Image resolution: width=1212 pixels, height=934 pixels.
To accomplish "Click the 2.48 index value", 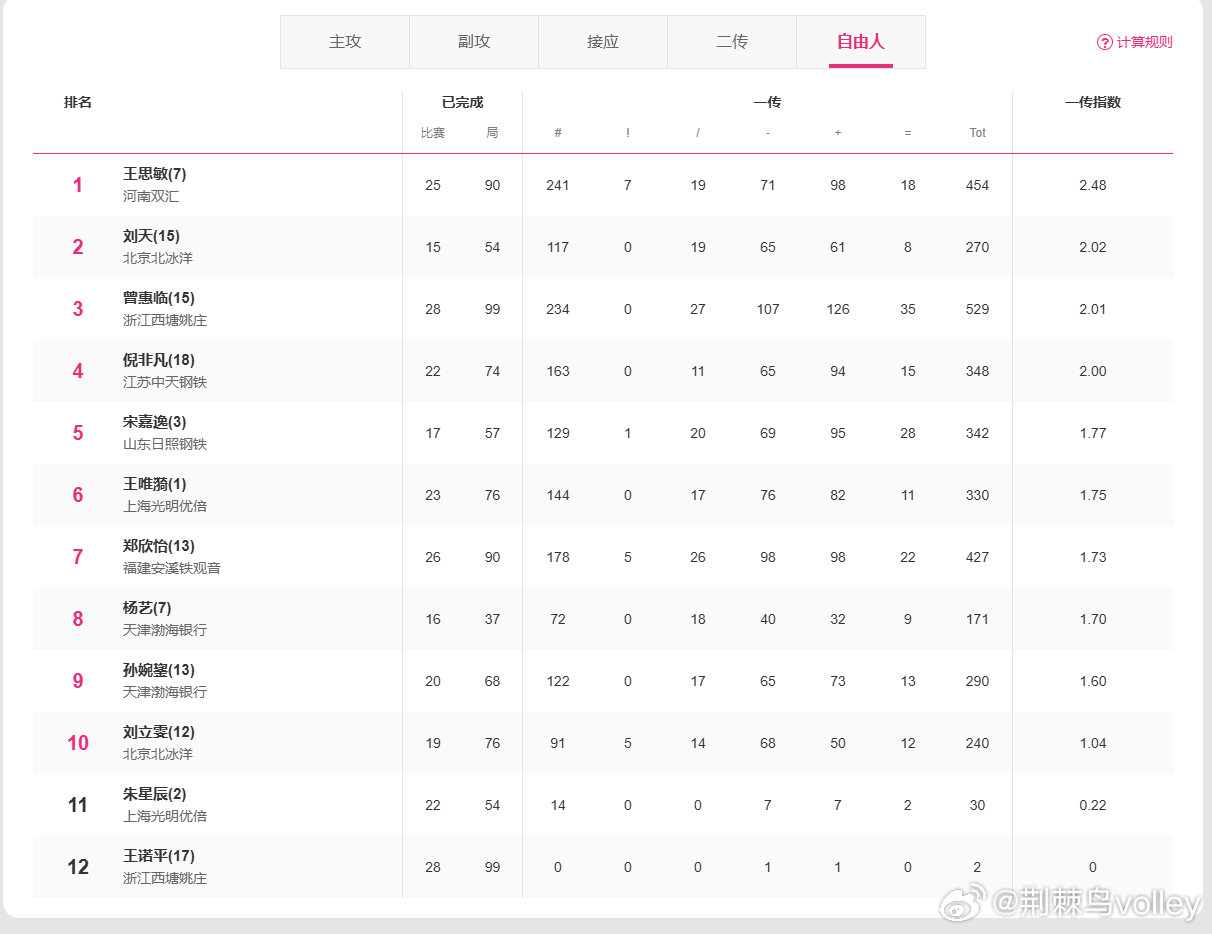I will 1093,185.
